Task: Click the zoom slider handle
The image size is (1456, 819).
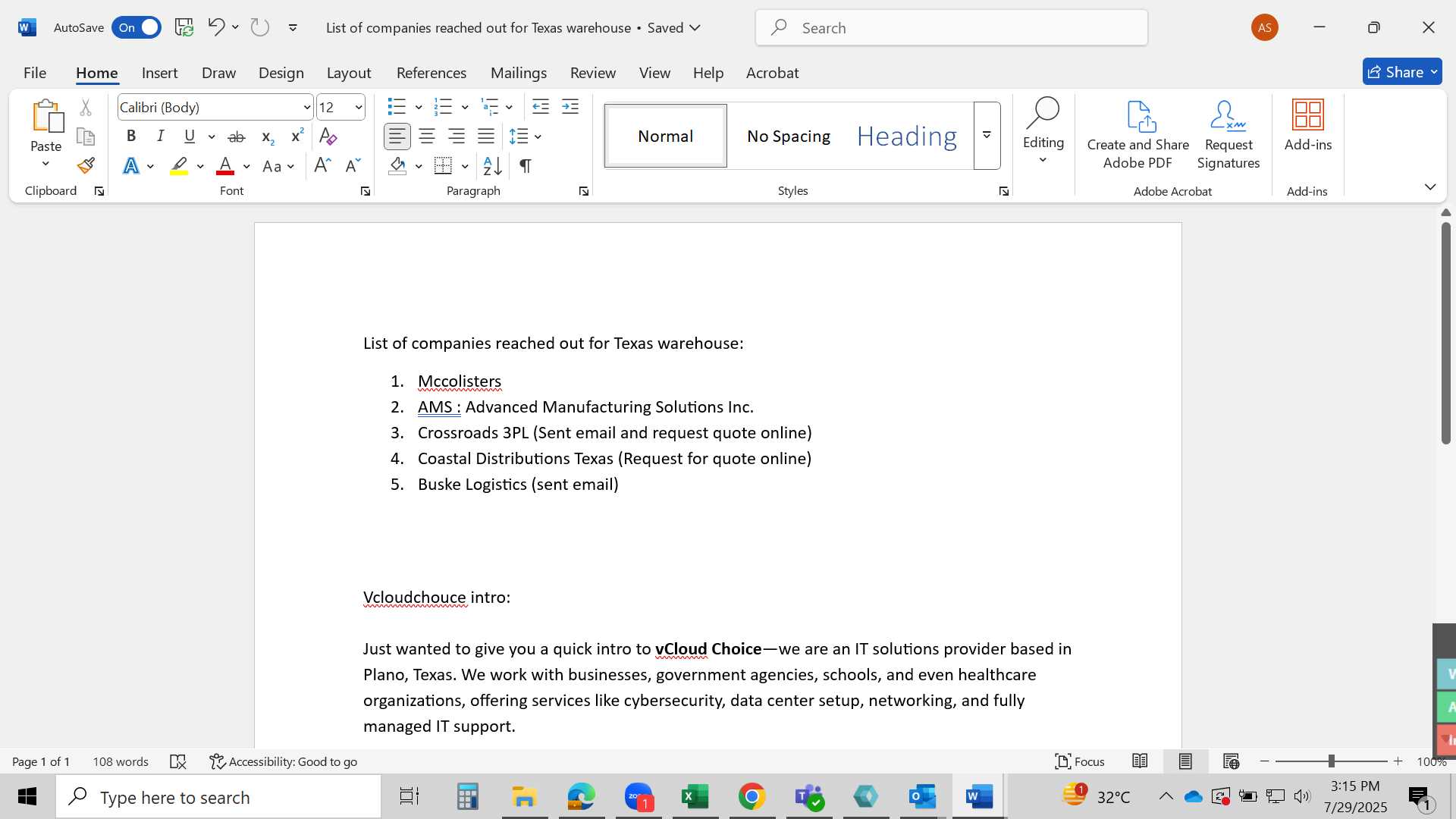Action: [x=1331, y=761]
